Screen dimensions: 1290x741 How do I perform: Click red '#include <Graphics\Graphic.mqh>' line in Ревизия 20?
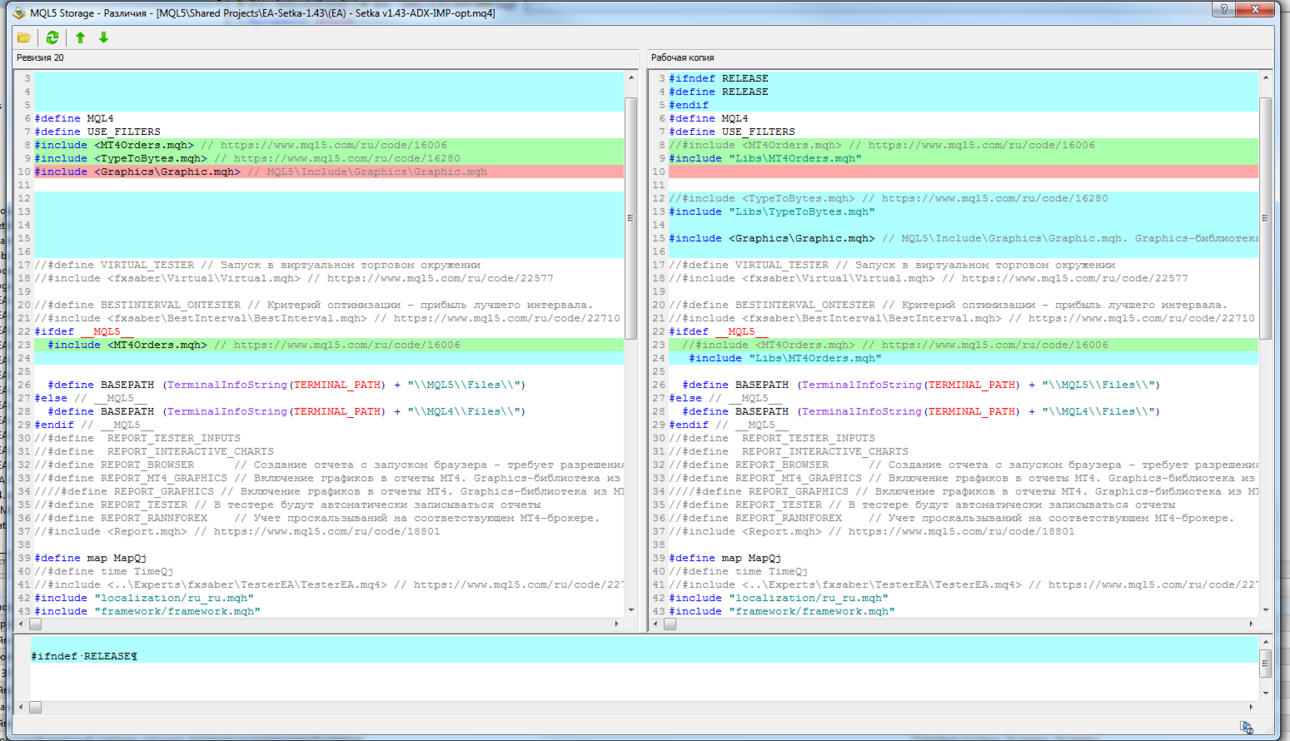coord(137,172)
